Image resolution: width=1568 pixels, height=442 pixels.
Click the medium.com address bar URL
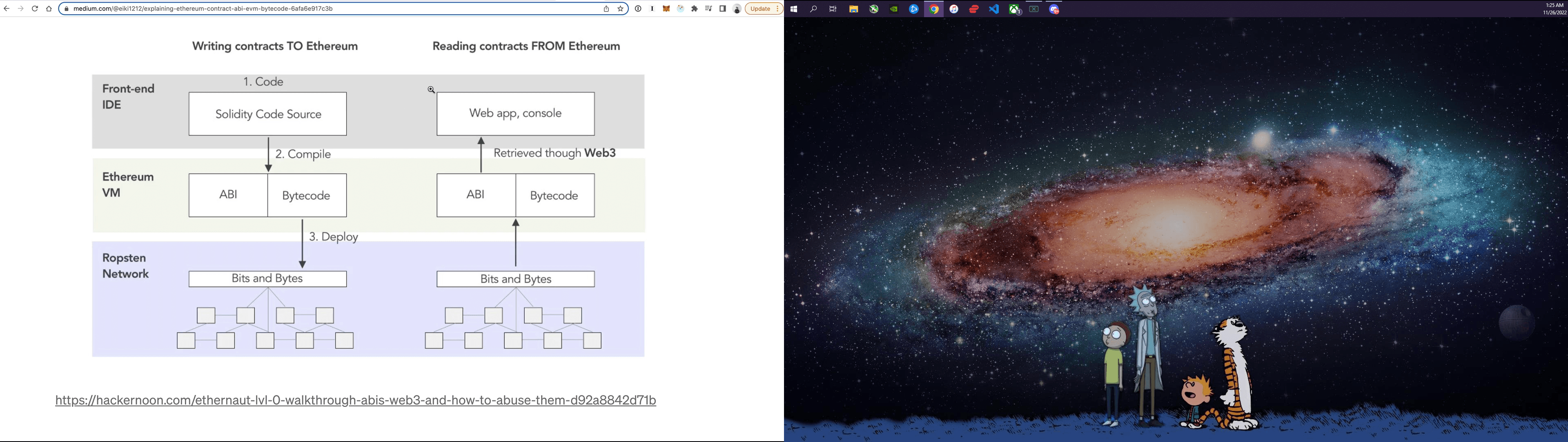203,9
